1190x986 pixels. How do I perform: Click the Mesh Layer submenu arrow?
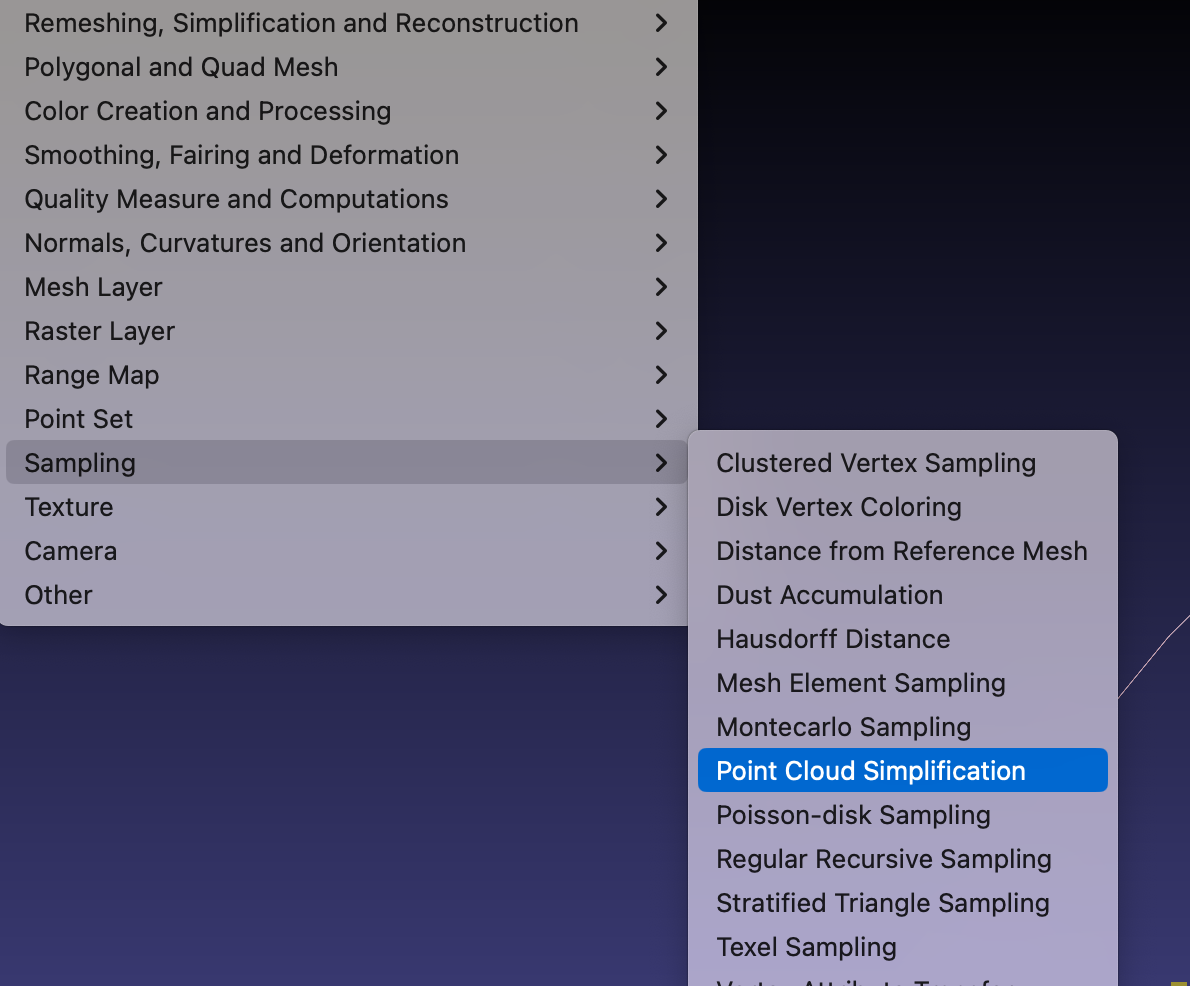coord(661,287)
